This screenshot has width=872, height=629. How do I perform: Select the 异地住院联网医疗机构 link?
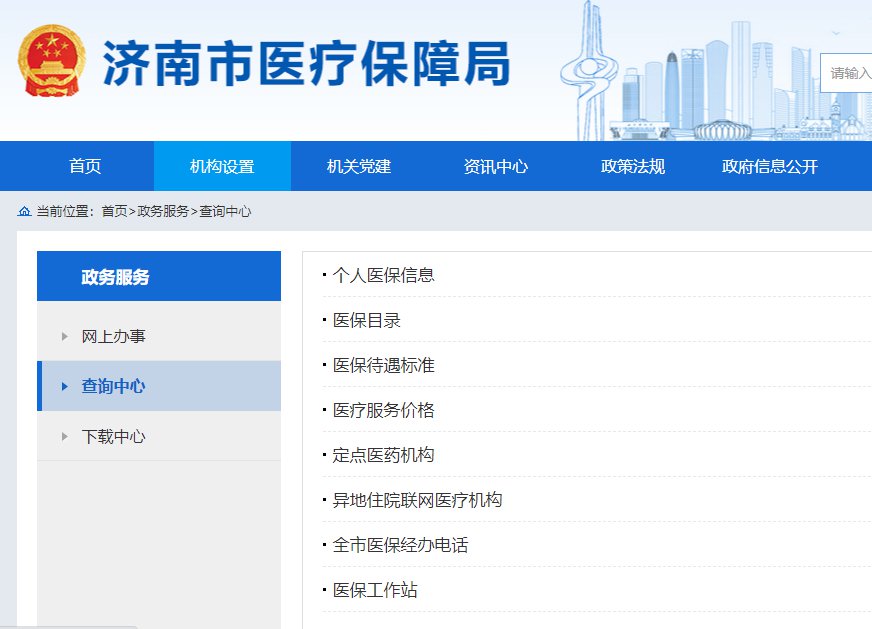[x=417, y=500]
